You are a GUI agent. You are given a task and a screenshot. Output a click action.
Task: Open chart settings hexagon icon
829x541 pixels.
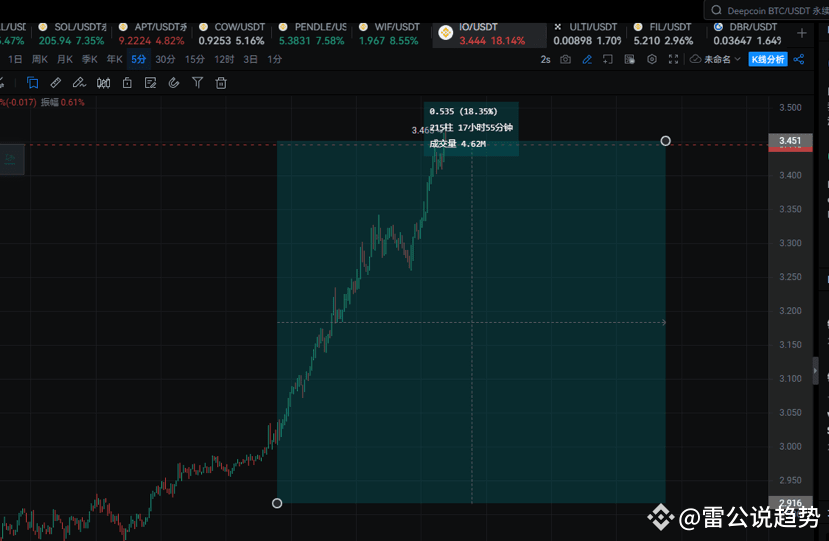652,59
